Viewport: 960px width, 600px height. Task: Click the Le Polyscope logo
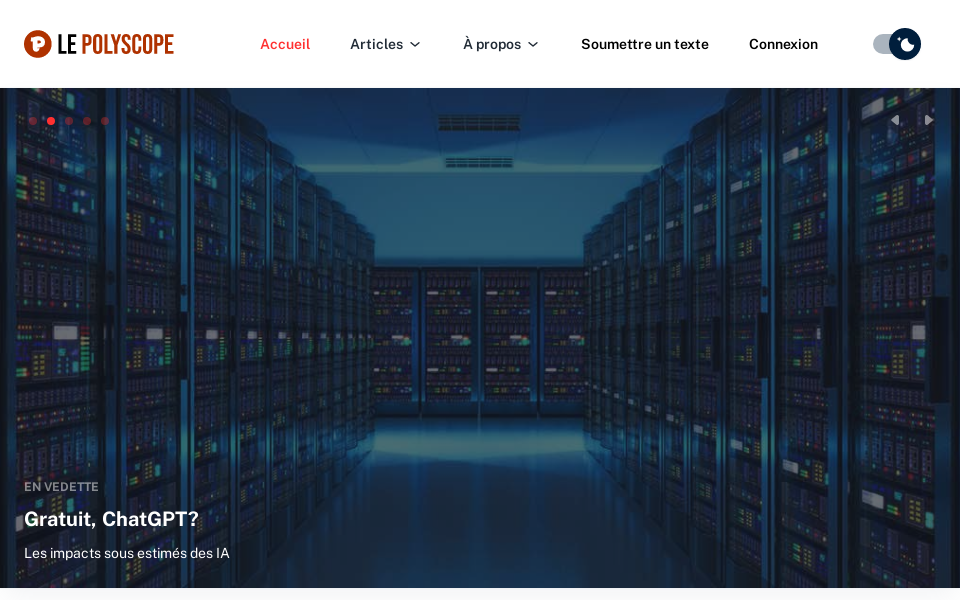point(99,44)
